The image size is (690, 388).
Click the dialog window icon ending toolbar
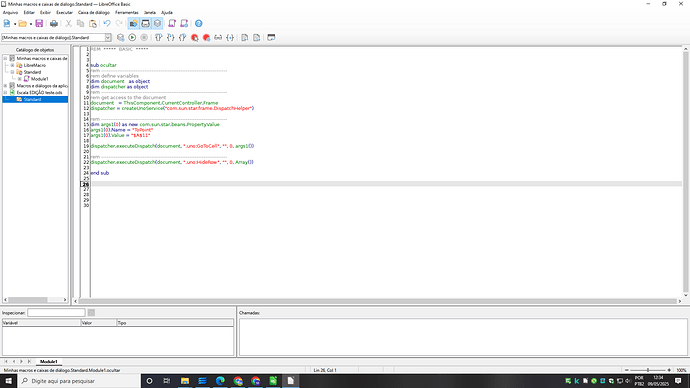pos(271,38)
